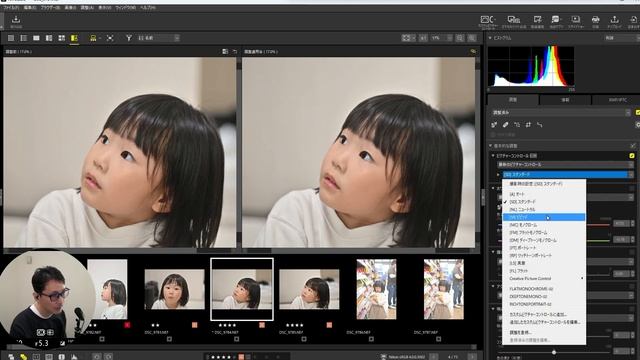
Task: Click the upload icon in toolbar
Action: pos(614,19)
